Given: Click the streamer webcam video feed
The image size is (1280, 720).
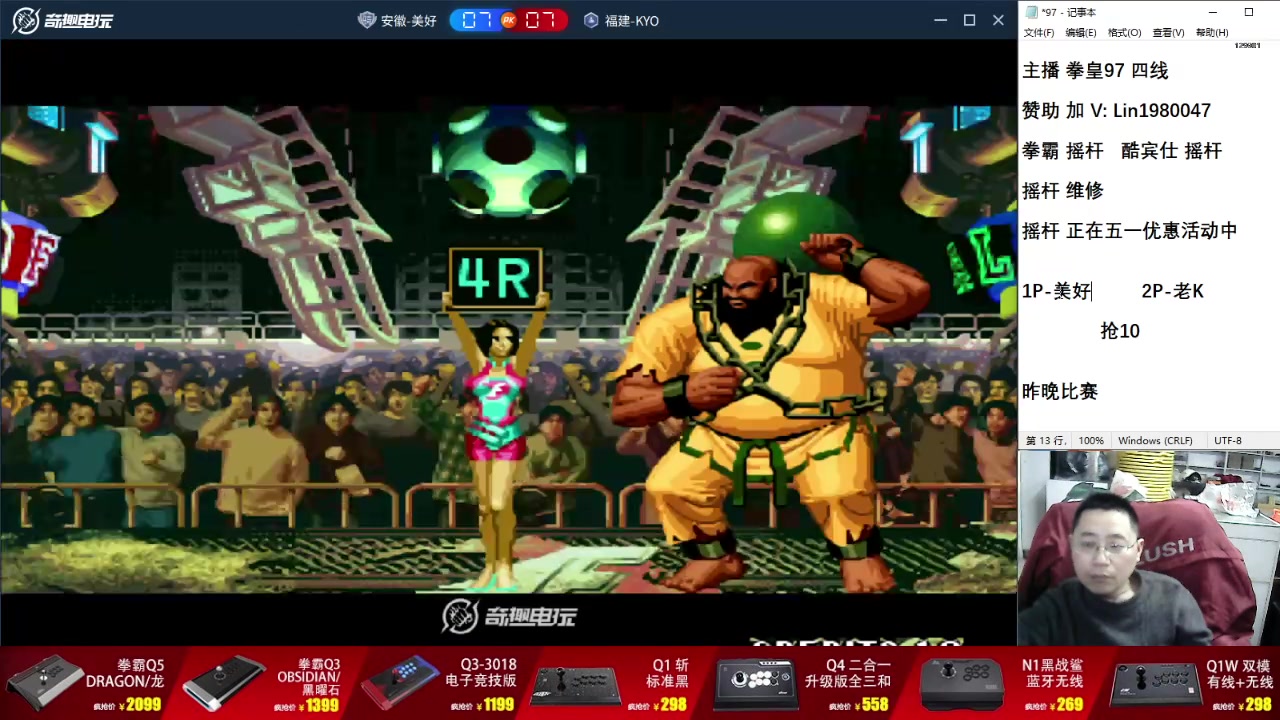Looking at the screenshot, I should click(x=1149, y=548).
